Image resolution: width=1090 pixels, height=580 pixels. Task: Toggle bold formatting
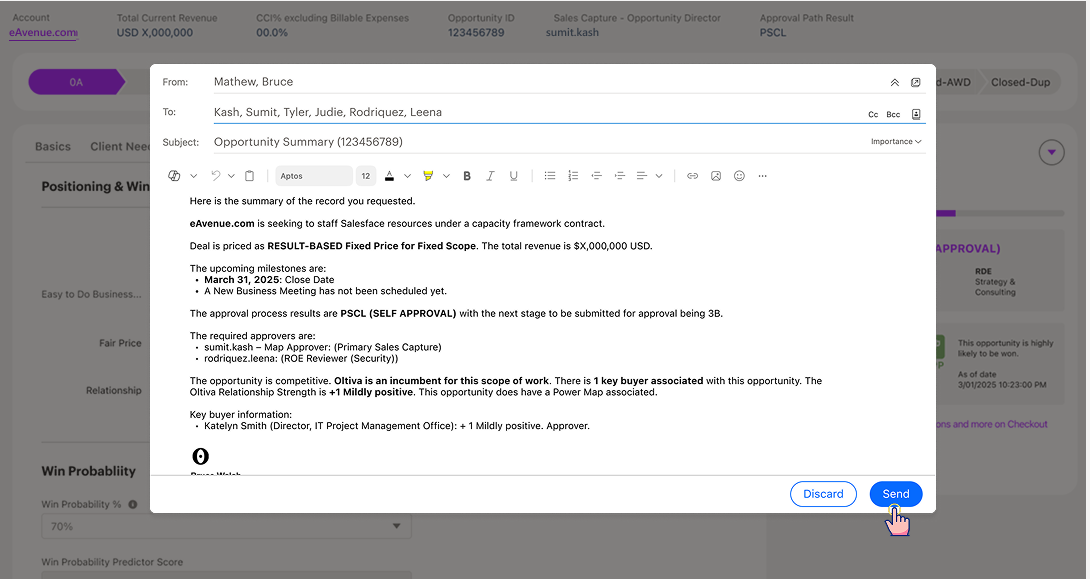[x=467, y=176]
